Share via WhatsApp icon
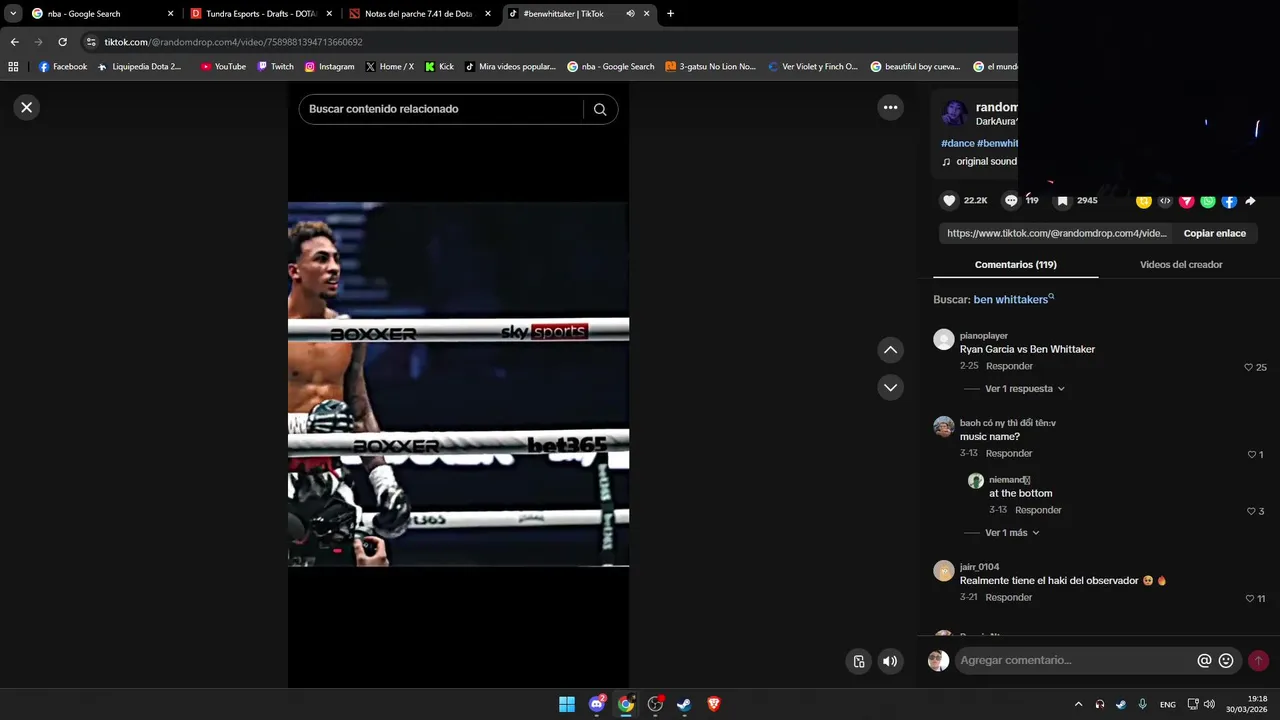The image size is (1280, 720). (x=1208, y=201)
